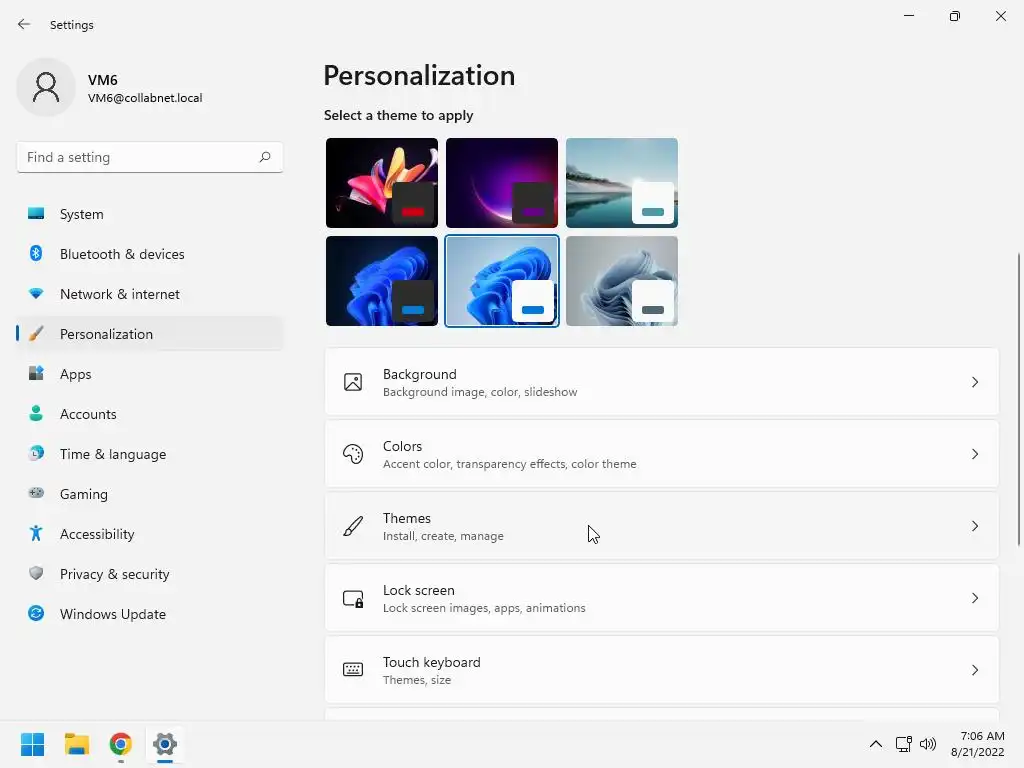Click the Accounts person icon in sidebar
The width and height of the screenshot is (1024, 768).
[x=36, y=413]
